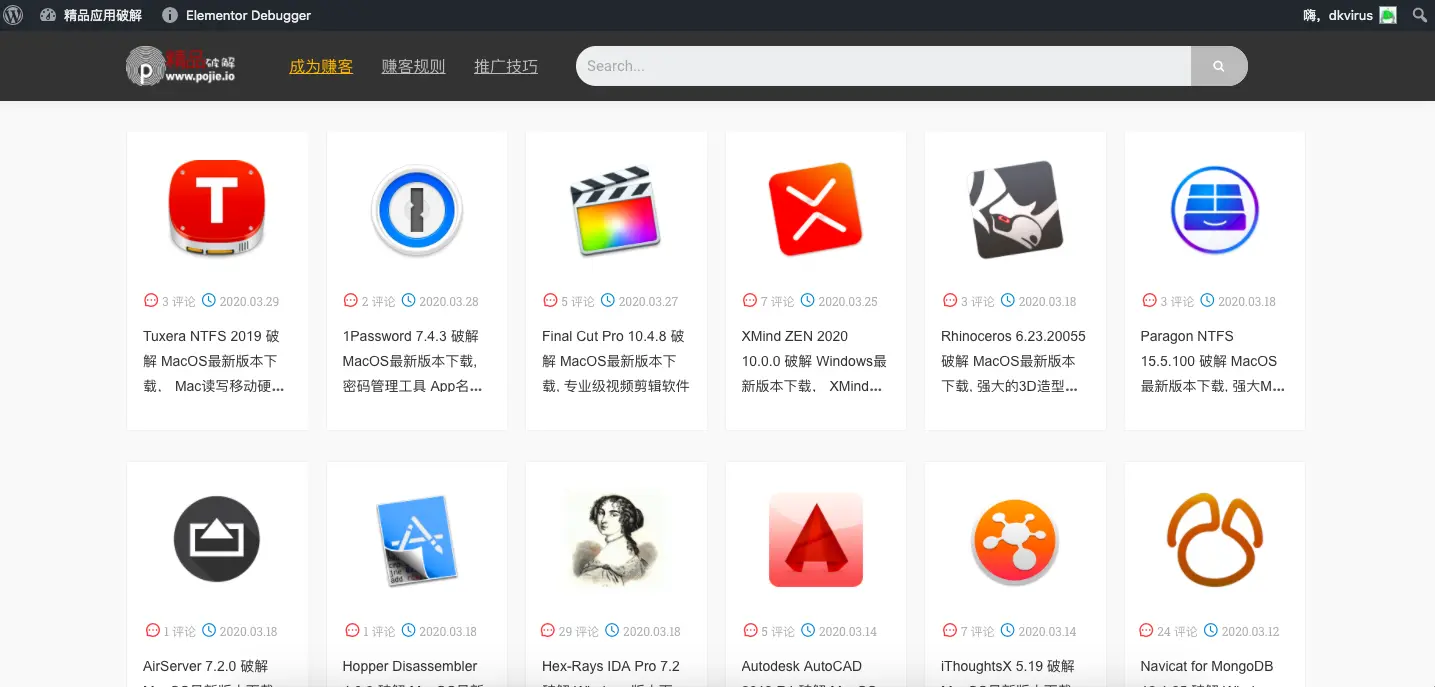Open the Final Cut Pro app icon
Viewport: 1435px width, 687px height.
tap(616, 211)
